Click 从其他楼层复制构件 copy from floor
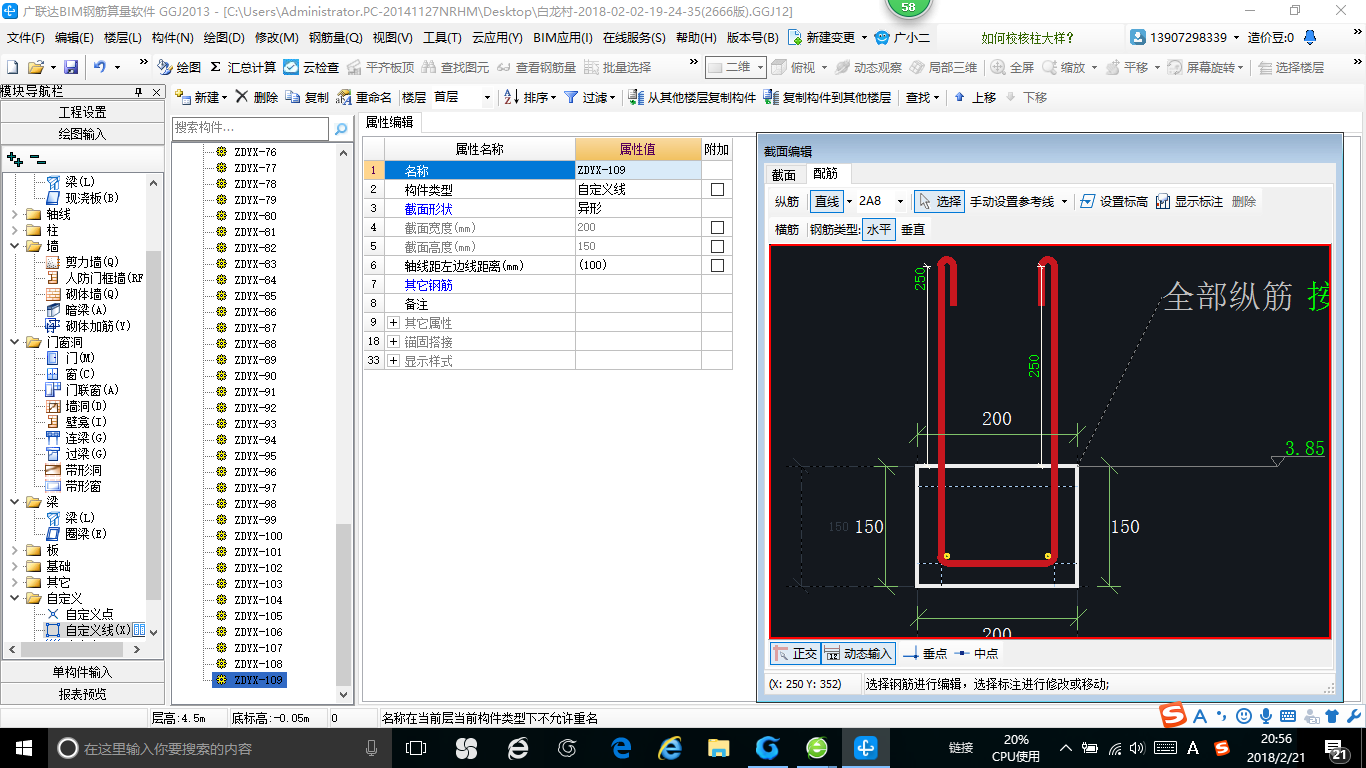This screenshot has width=1366, height=768. tap(693, 97)
